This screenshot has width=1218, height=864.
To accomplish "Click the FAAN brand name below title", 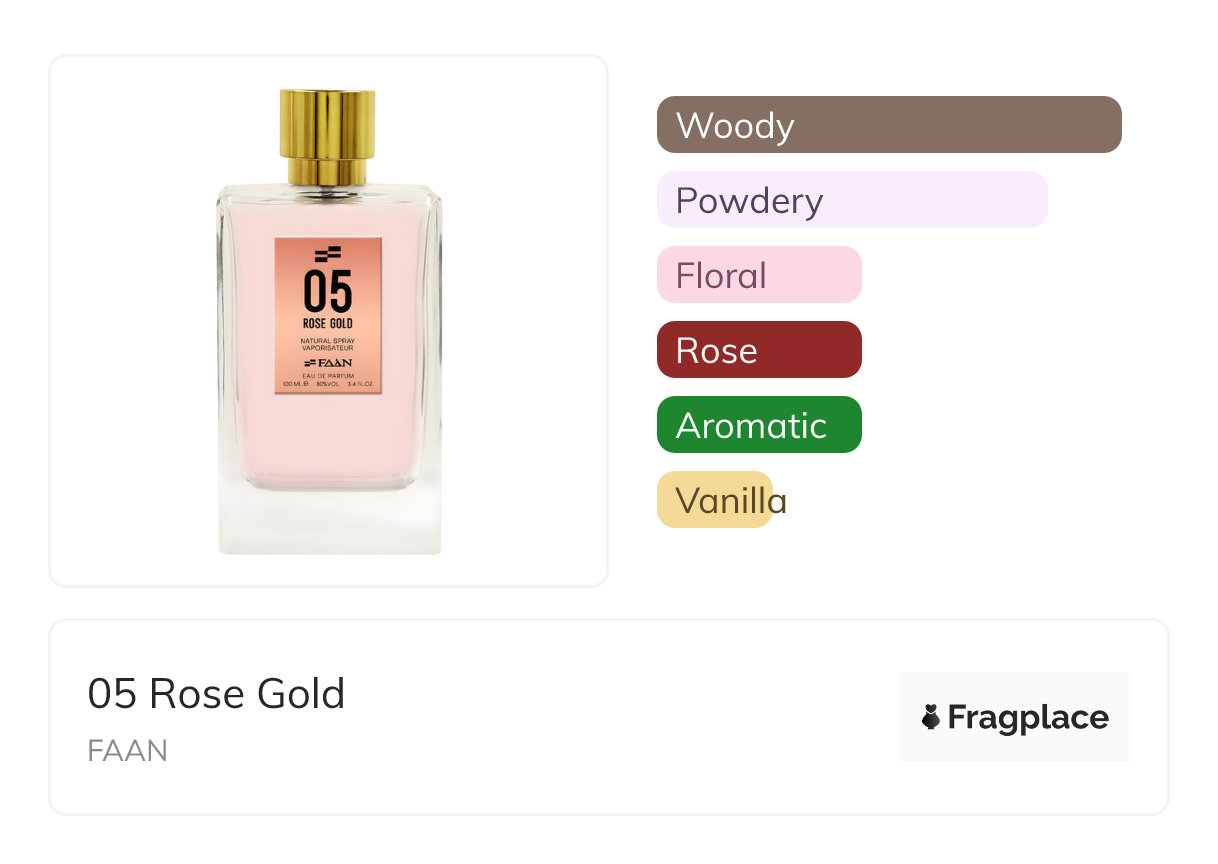I will [127, 750].
